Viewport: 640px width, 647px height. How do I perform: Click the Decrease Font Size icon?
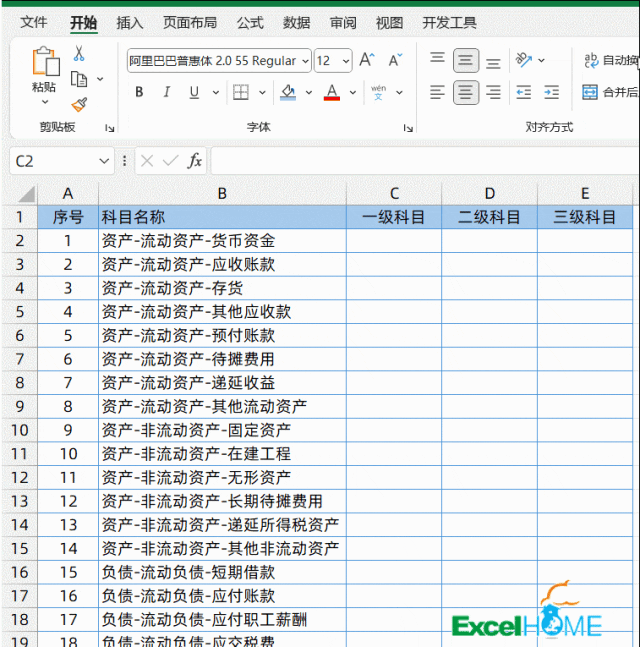pos(395,61)
